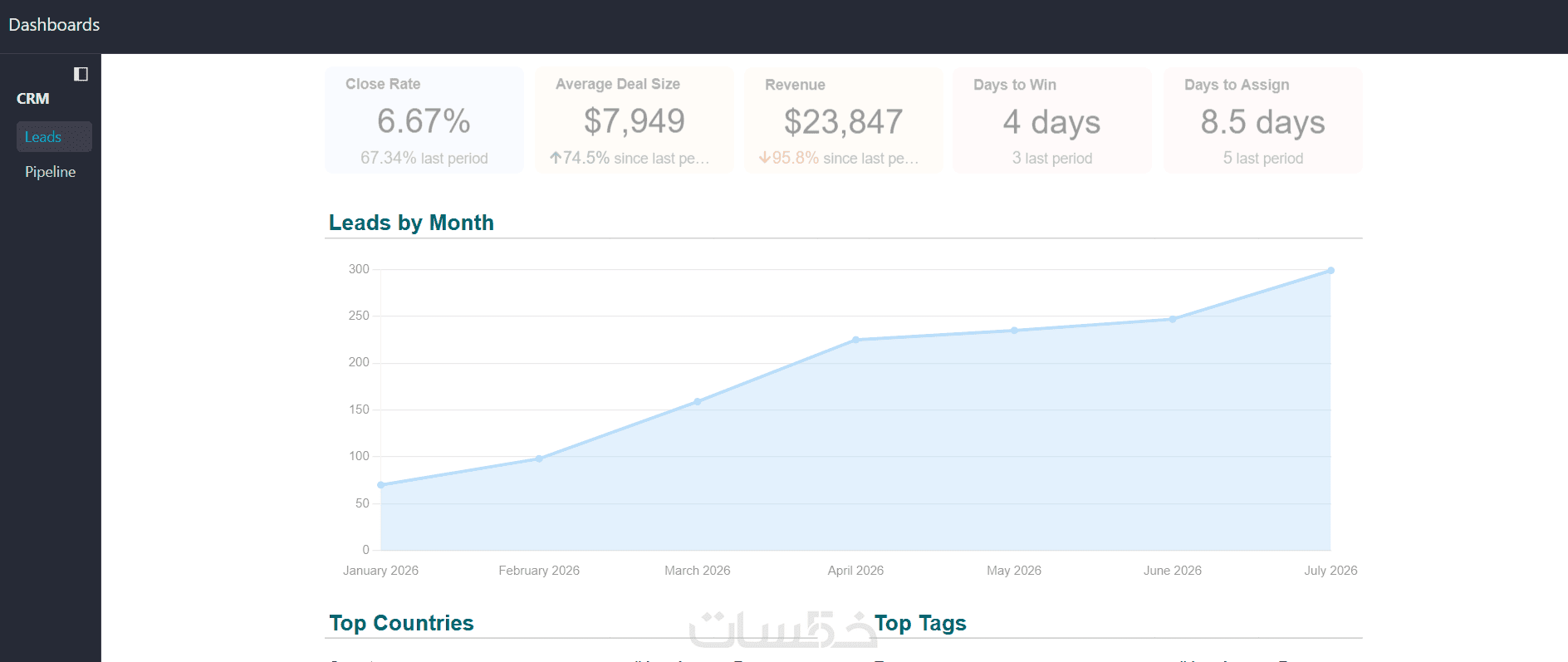
Task: Click the March 2026 data point
Action: [698, 401]
